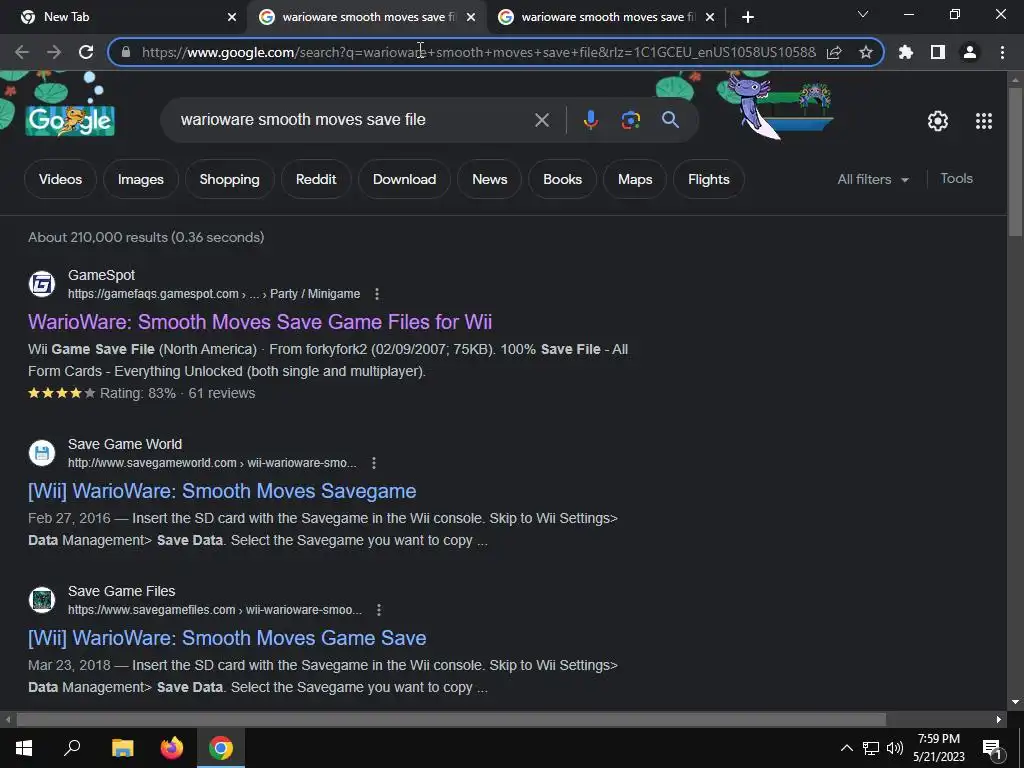Screen dimensions: 1024x768
Task: Open [Wii] WarioWare: Smooth Moves Game Save link
Action: coord(227,638)
